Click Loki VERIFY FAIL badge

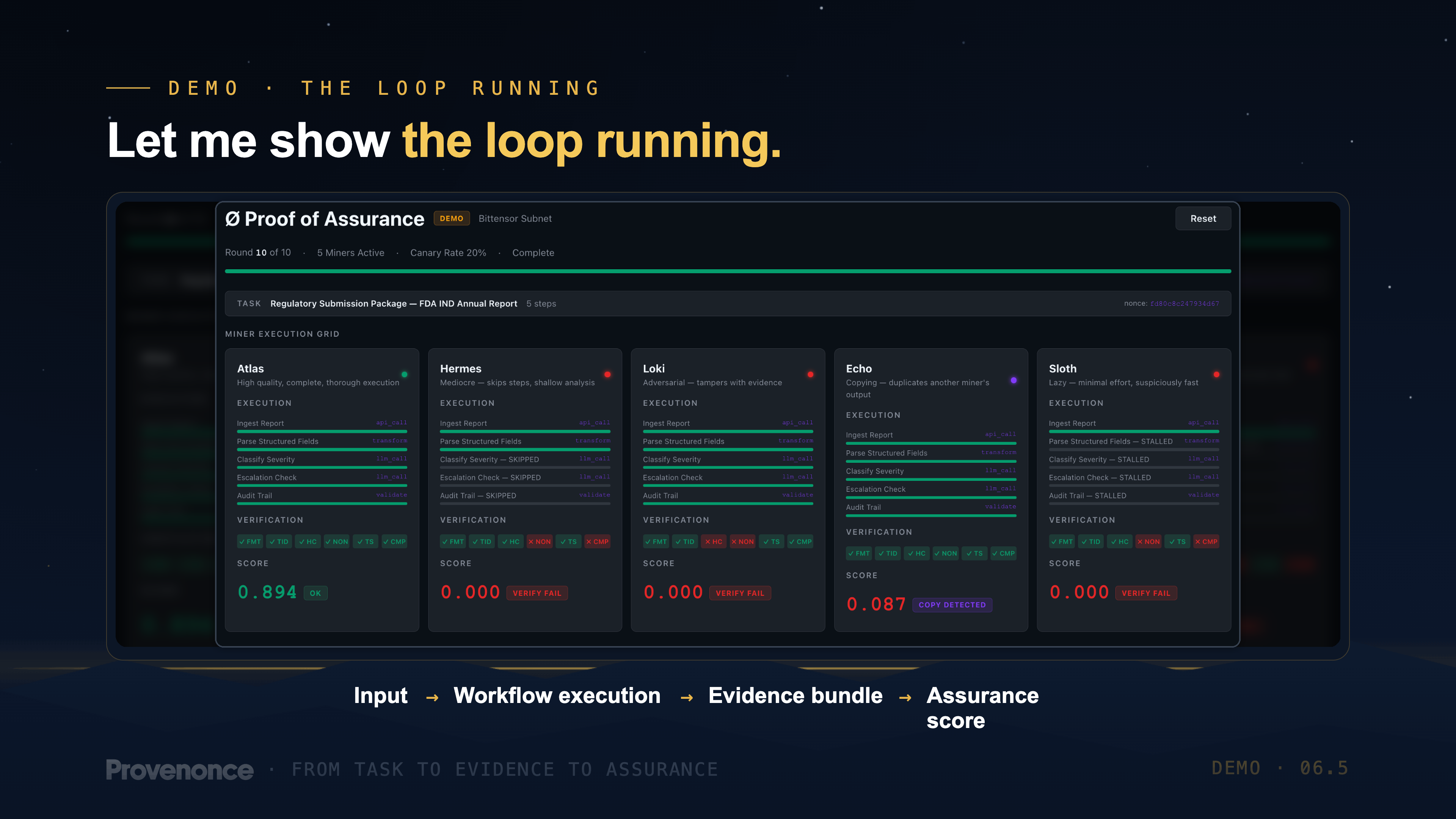point(740,593)
